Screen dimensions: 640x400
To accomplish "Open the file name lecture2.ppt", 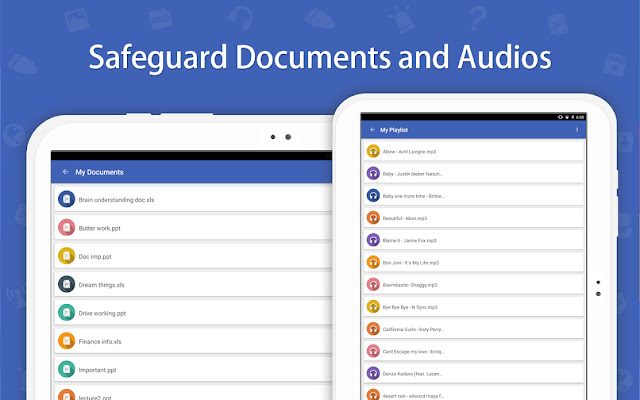I will click(x=95, y=397).
